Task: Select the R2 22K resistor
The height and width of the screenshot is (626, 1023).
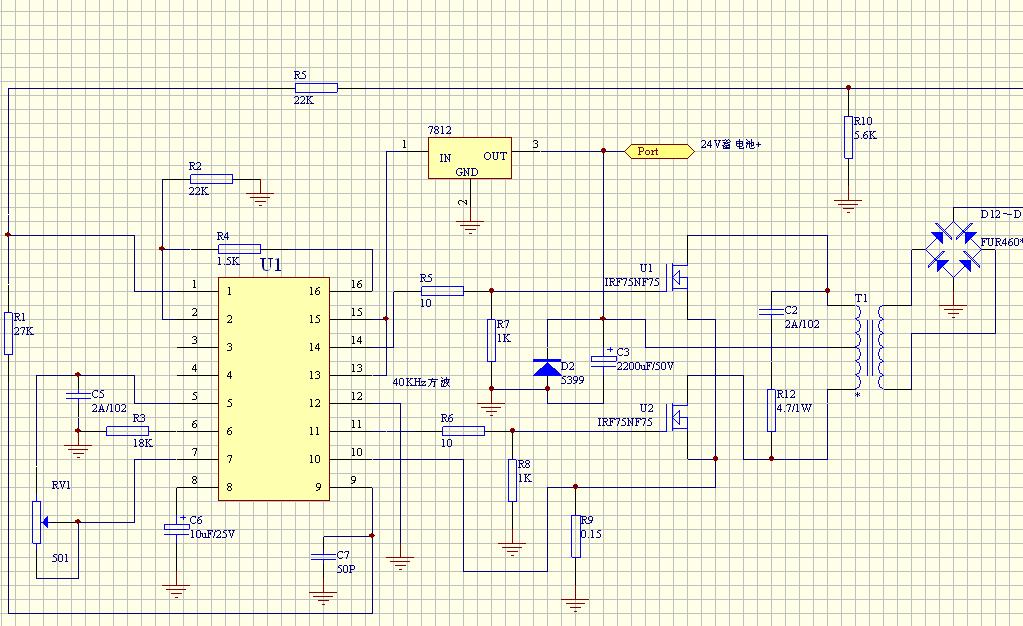Action: coord(210,179)
